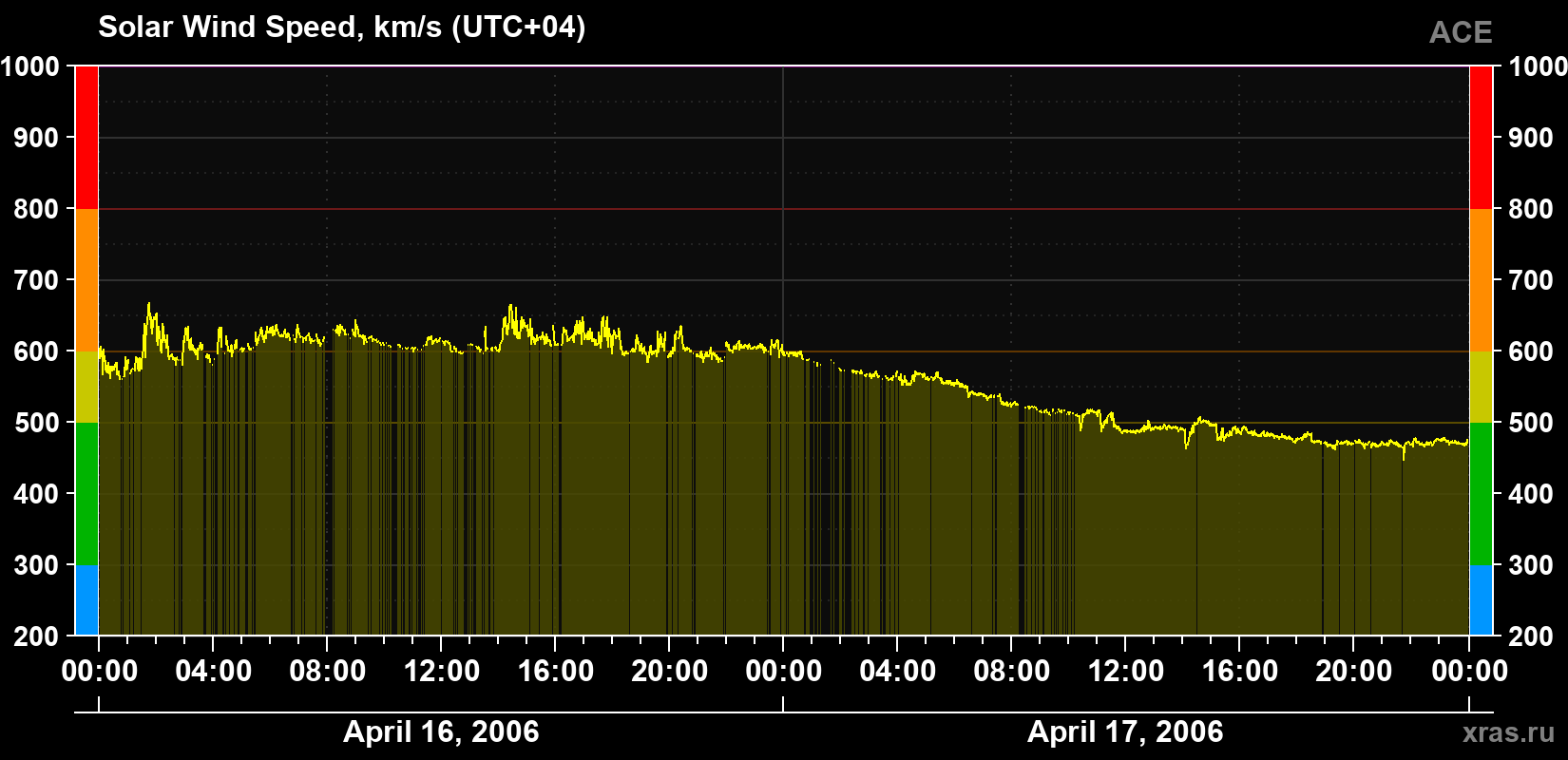Click the green color band on left scale
The width and height of the screenshot is (1568, 760).
[x=86, y=494]
